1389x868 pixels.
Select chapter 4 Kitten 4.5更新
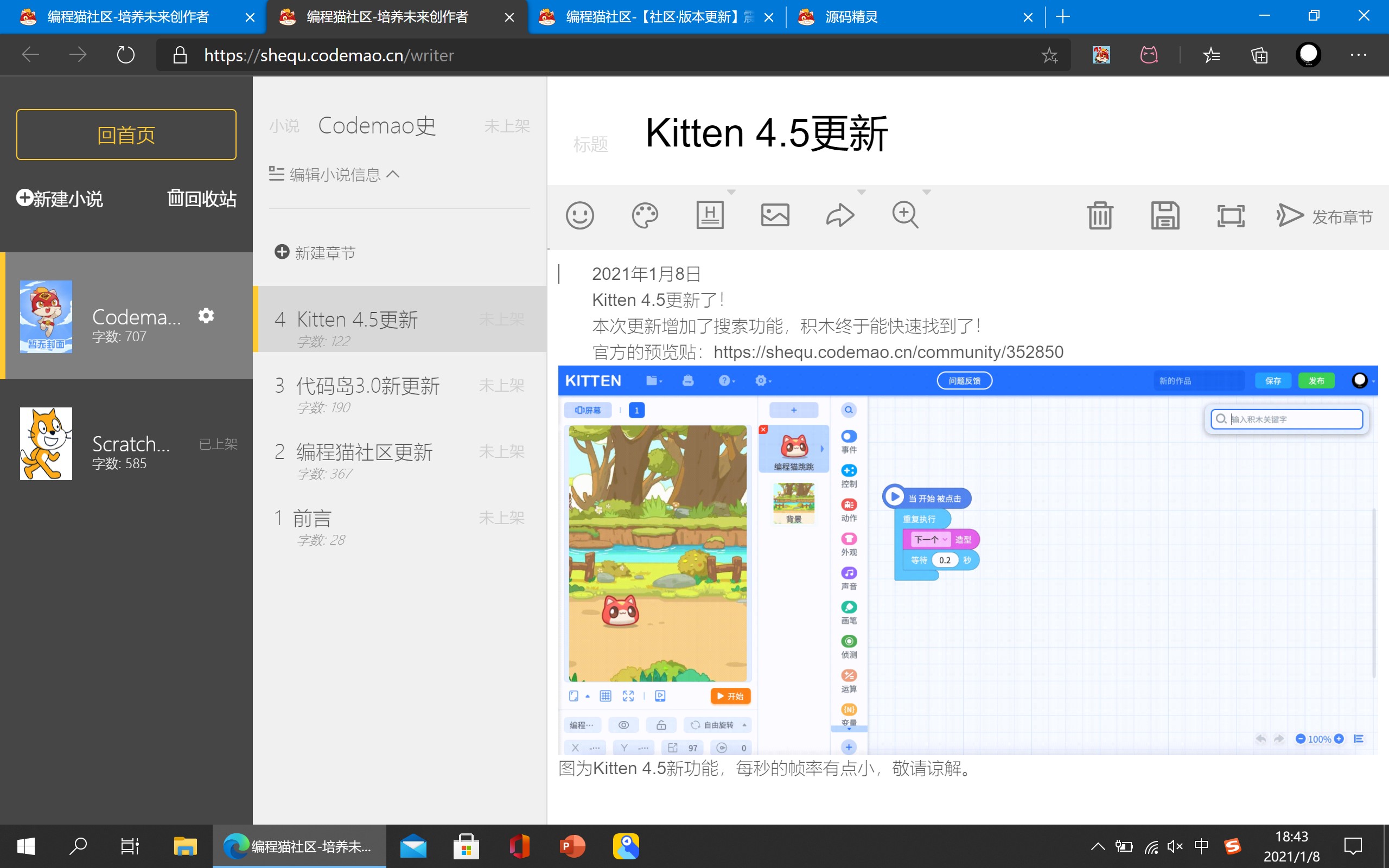tap(400, 319)
